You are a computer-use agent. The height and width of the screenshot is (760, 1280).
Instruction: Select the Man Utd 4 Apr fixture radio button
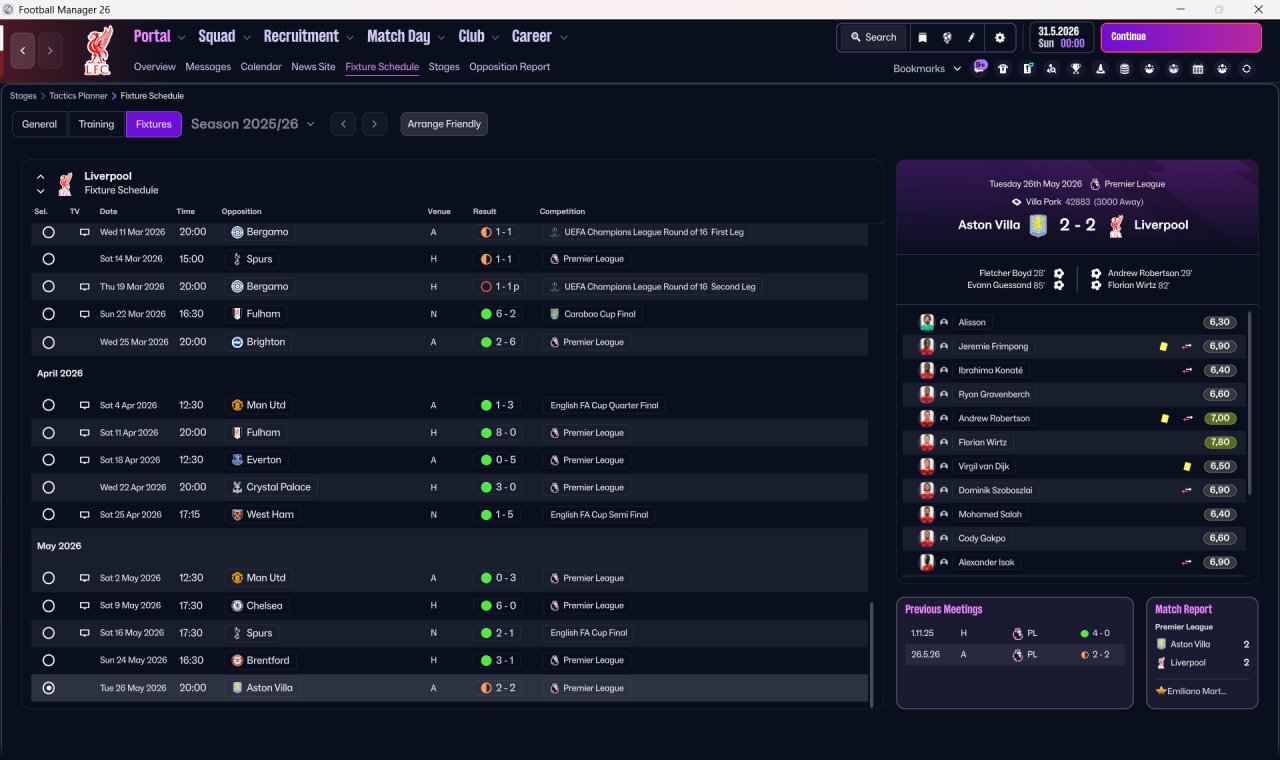coord(48,405)
